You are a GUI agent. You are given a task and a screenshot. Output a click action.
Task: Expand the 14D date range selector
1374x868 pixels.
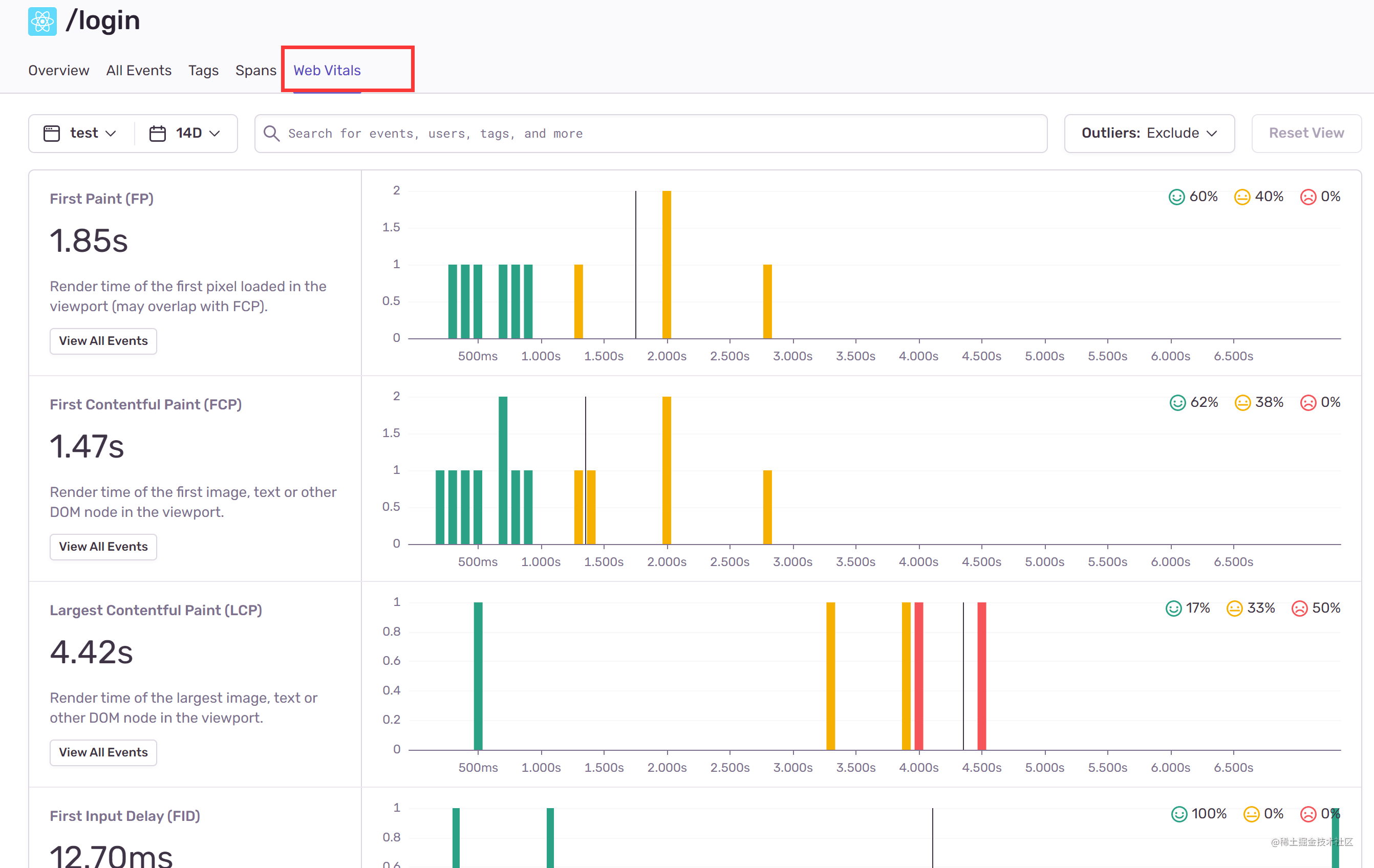pos(188,134)
